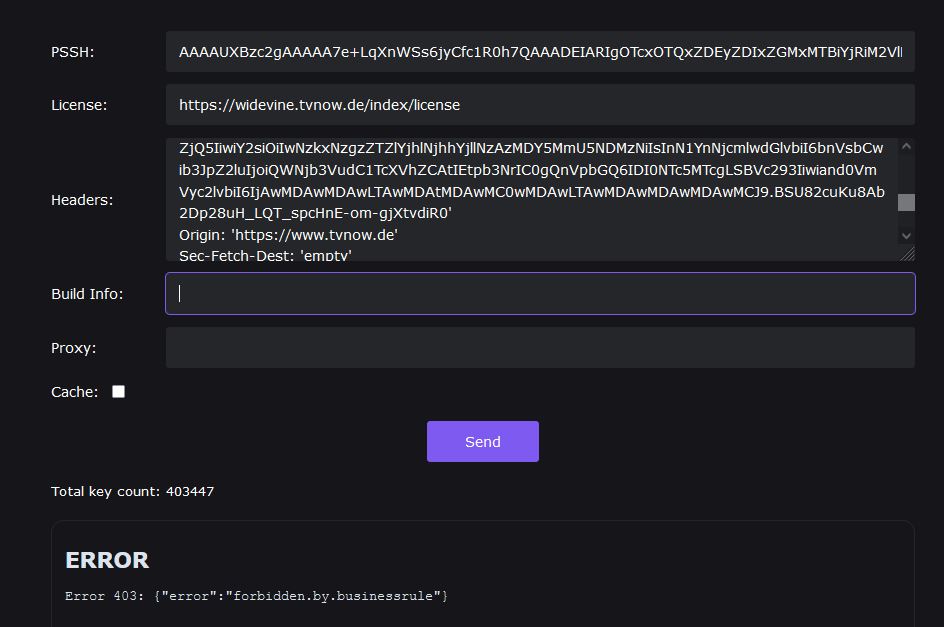Viewport: 944px width, 627px height.
Task: Focus the License URL field
Action: point(540,105)
